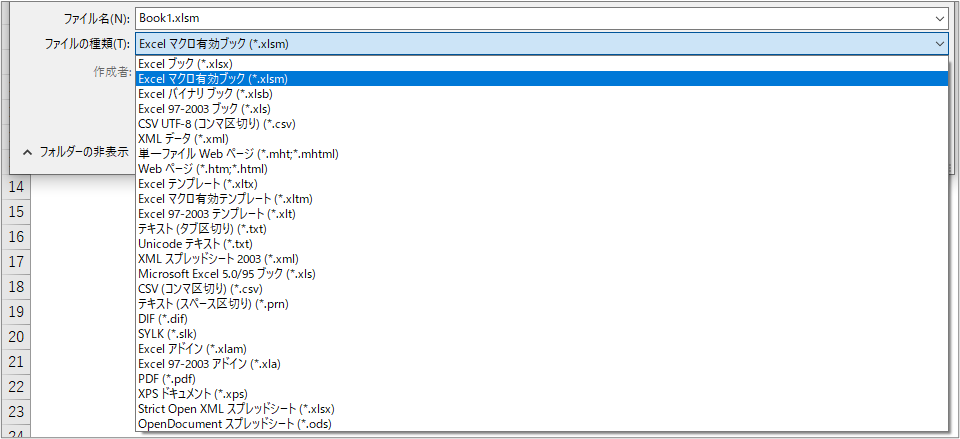Select Excel テンプレート (*.xltx)

(x=542, y=184)
